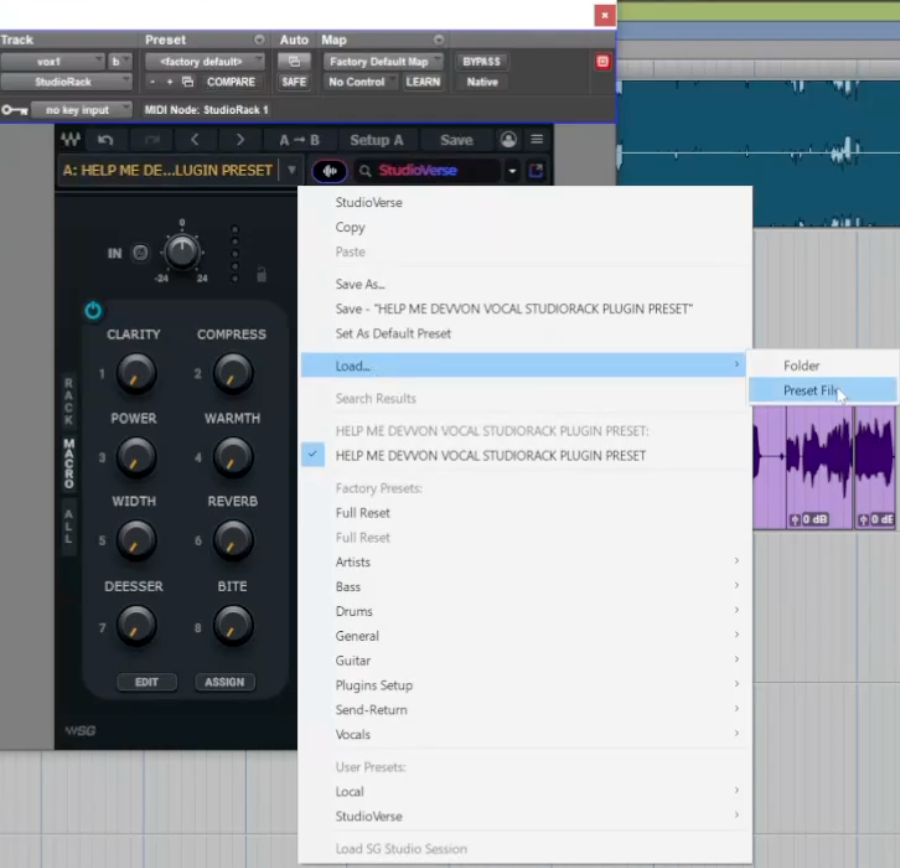Go to previous preset with left arrow
900x868 pixels.
(x=195, y=140)
